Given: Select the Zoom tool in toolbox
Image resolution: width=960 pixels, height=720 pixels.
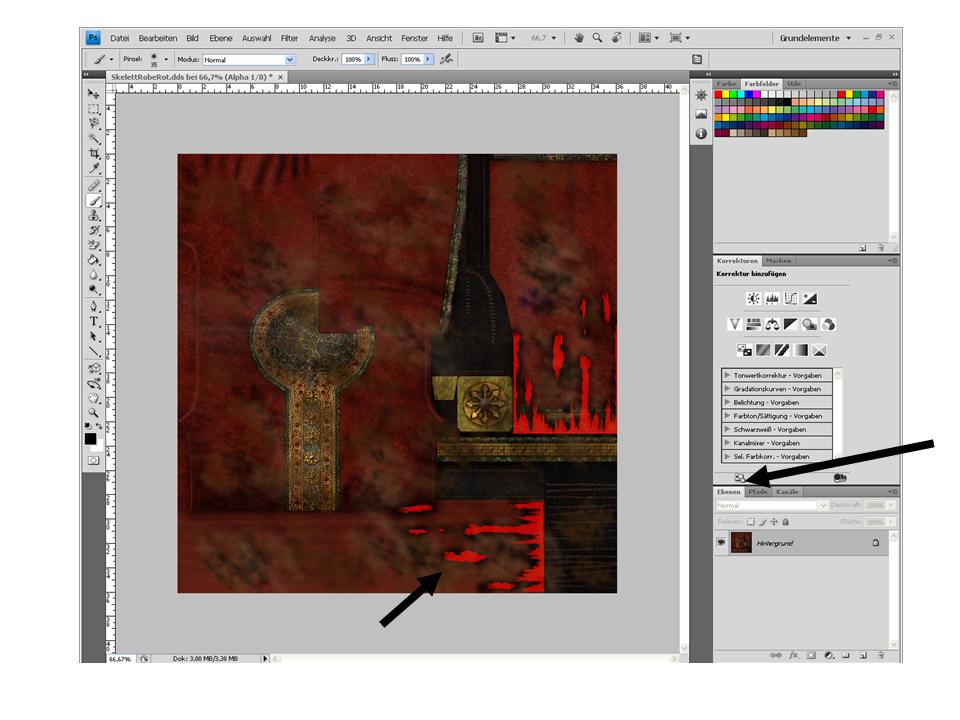Looking at the screenshot, I should pos(93,413).
